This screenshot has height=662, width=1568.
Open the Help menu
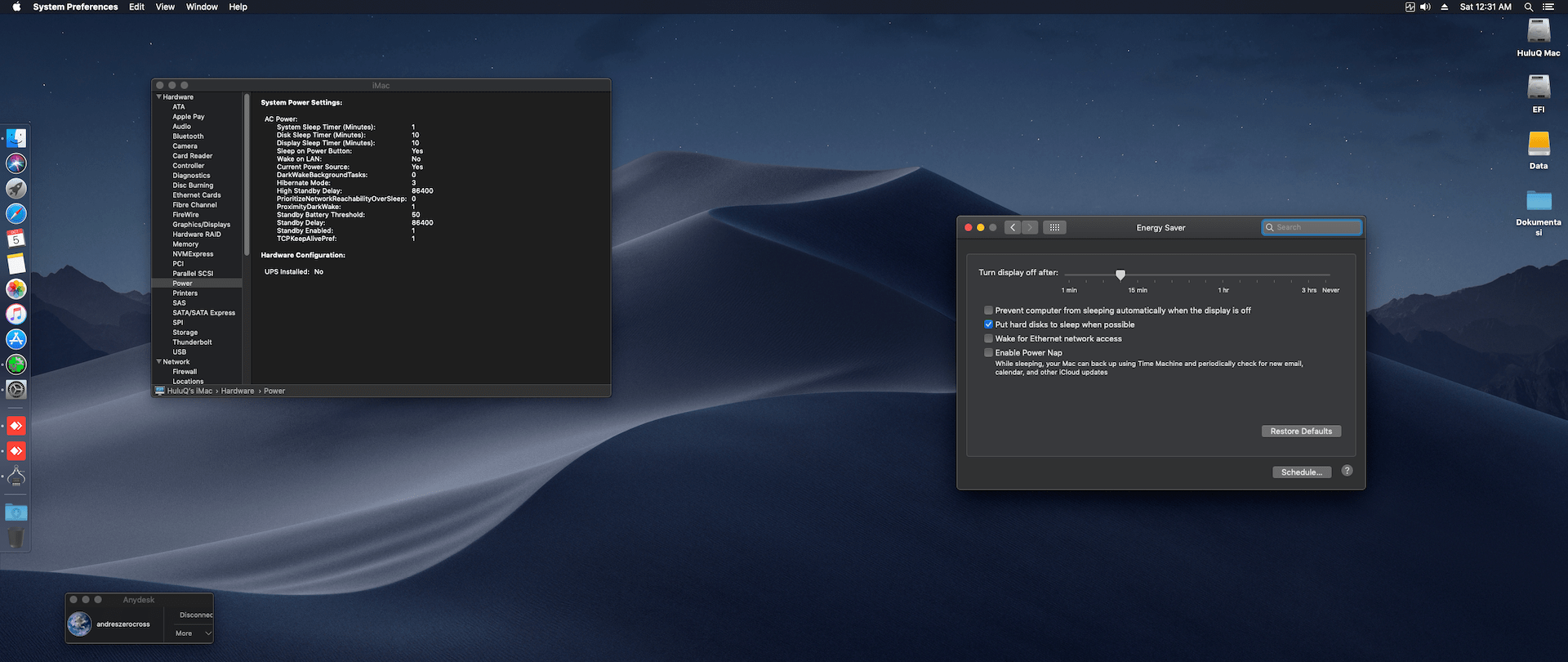click(x=238, y=7)
